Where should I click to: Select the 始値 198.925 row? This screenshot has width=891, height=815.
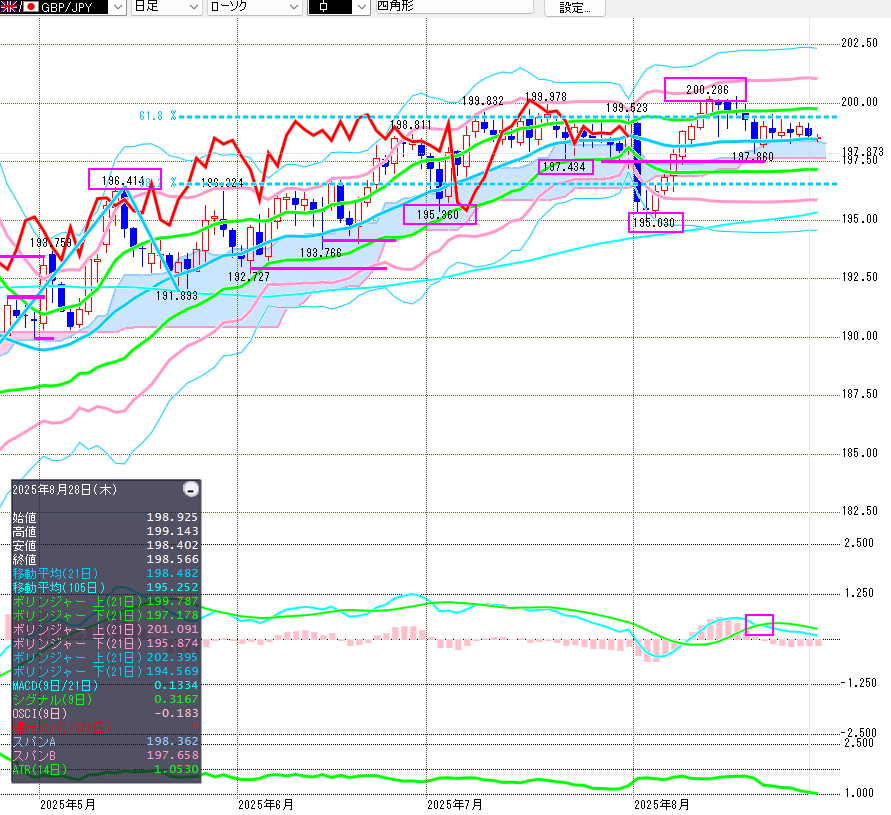[x=106, y=517]
